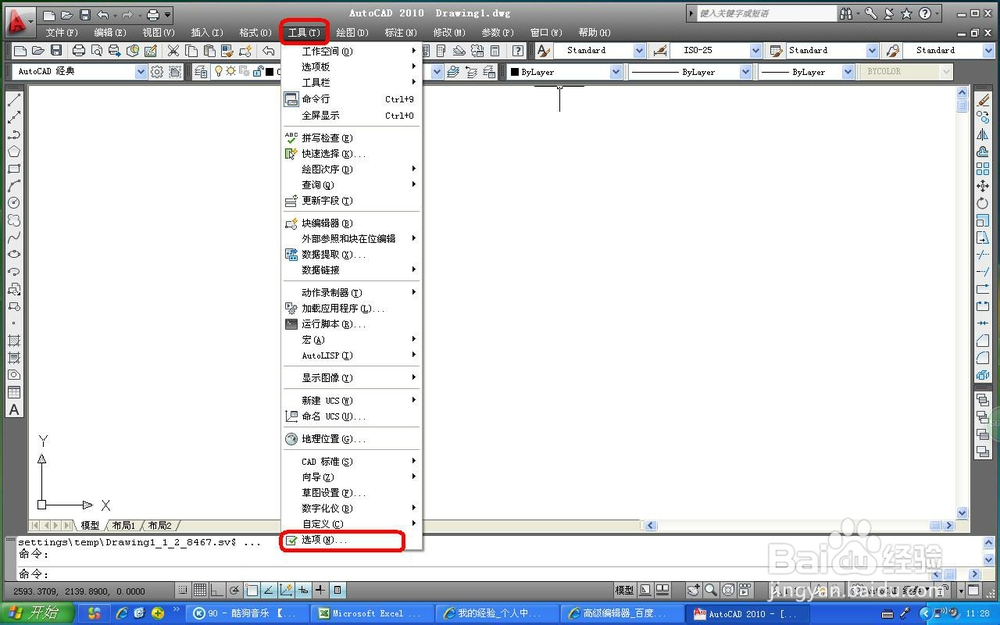This screenshot has width=1000, height=625.
Task: Open the Table tool in draw toolbar
Action: pyautogui.click(x=13, y=392)
